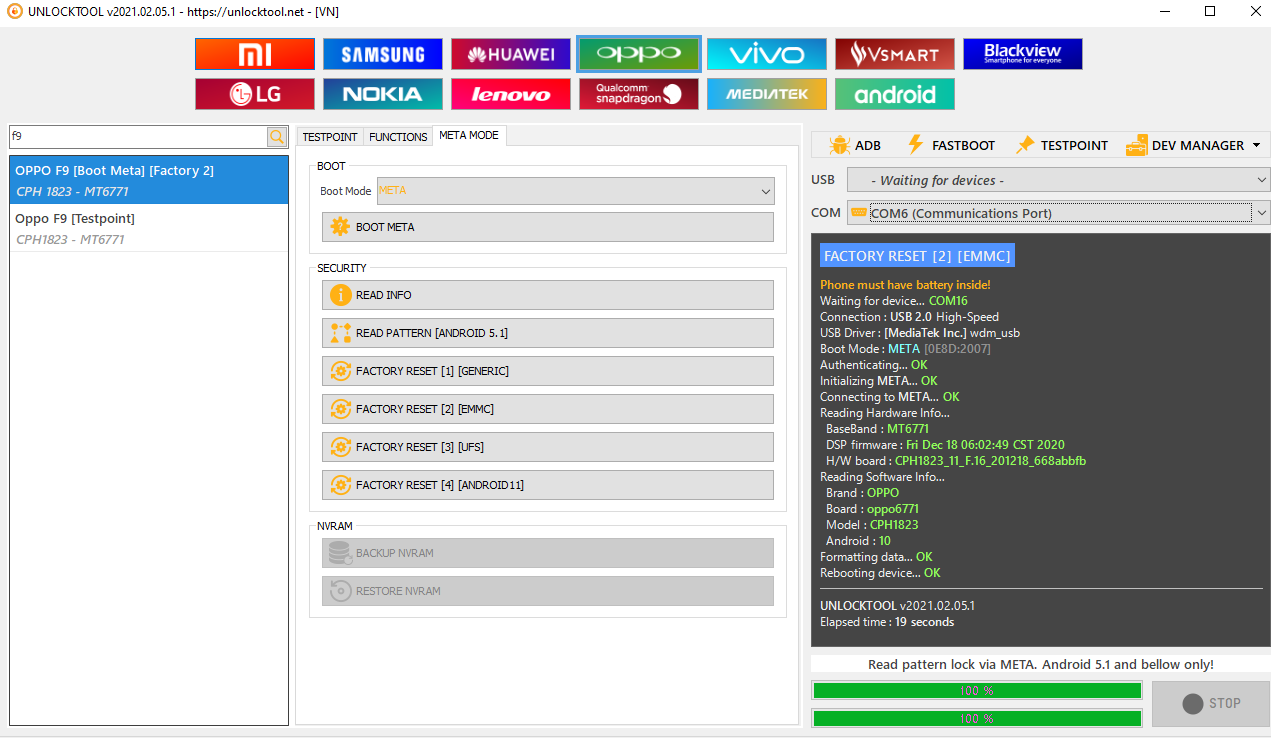Image resolution: width=1271 pixels, height=738 pixels.
Task: Click the BACKUP NVRAM button
Action: pyautogui.click(x=548, y=553)
